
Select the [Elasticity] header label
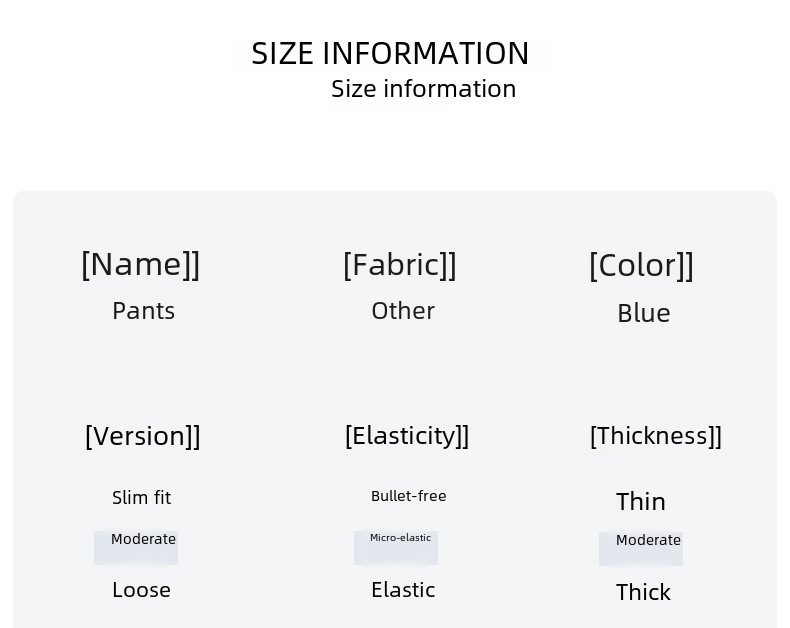pyautogui.click(x=407, y=436)
